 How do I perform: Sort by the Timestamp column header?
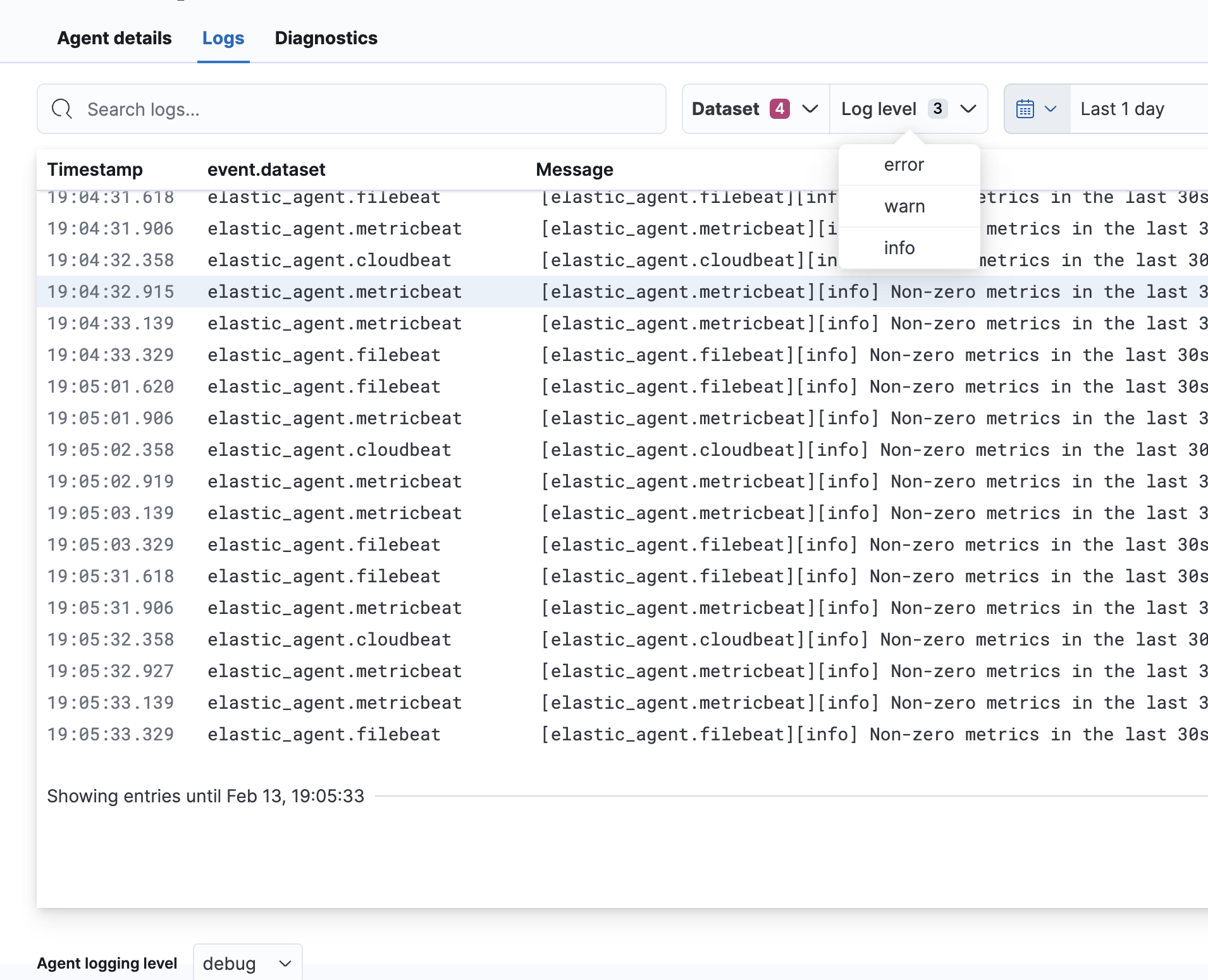(94, 169)
